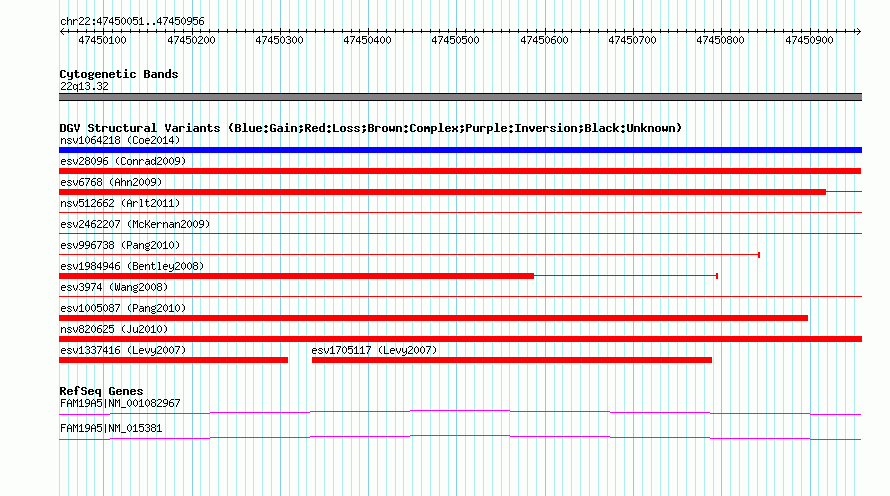The height and width of the screenshot is (496, 890).
Task: Click ruler position 47450100
Action: click(103, 40)
